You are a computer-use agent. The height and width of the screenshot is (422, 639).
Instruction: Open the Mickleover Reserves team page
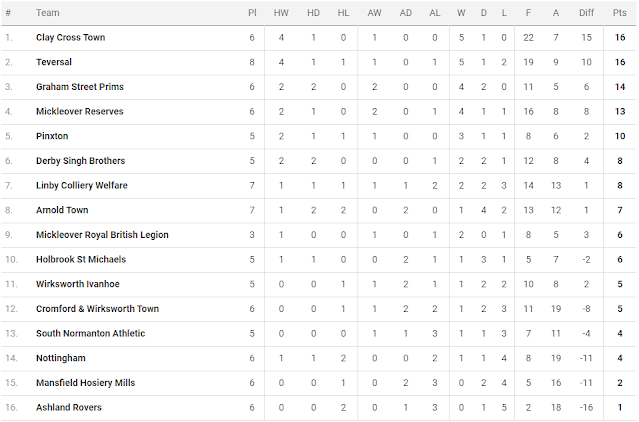tap(79, 111)
